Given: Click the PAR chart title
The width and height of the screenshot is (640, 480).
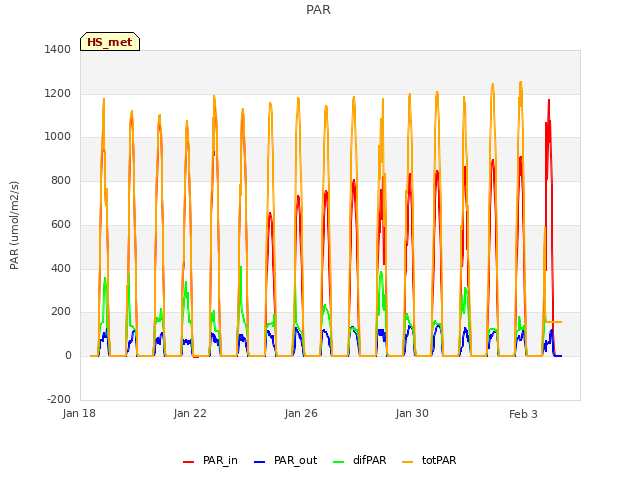Looking at the screenshot, I should coord(318,10).
